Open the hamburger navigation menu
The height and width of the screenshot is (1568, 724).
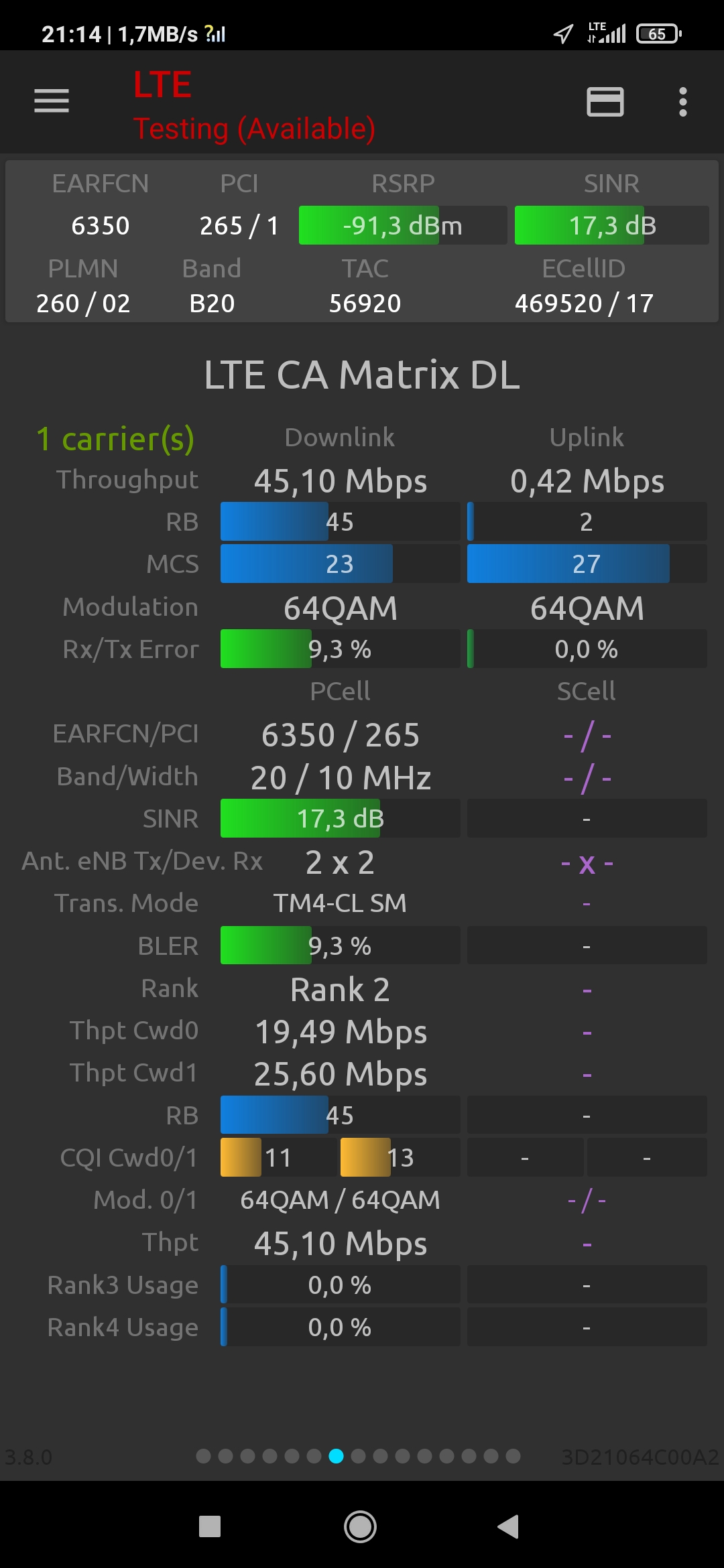click(x=52, y=101)
